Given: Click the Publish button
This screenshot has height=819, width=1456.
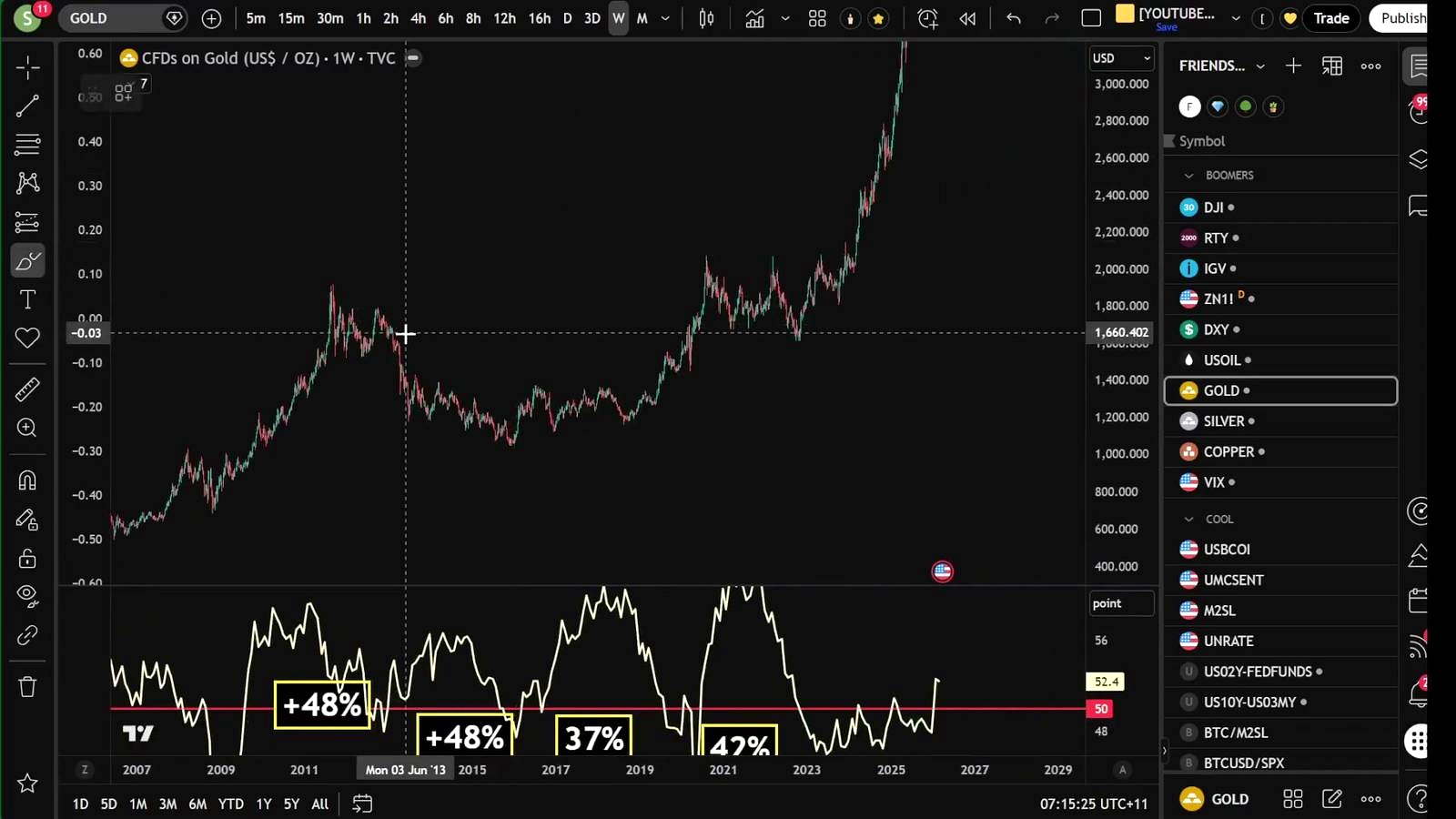Looking at the screenshot, I should click(x=1401, y=18).
